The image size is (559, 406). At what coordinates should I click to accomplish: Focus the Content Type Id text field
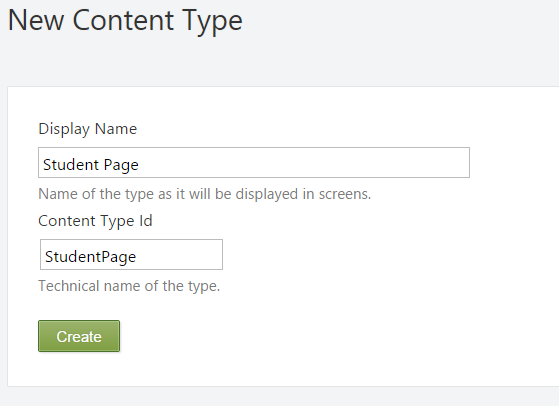[131, 254]
